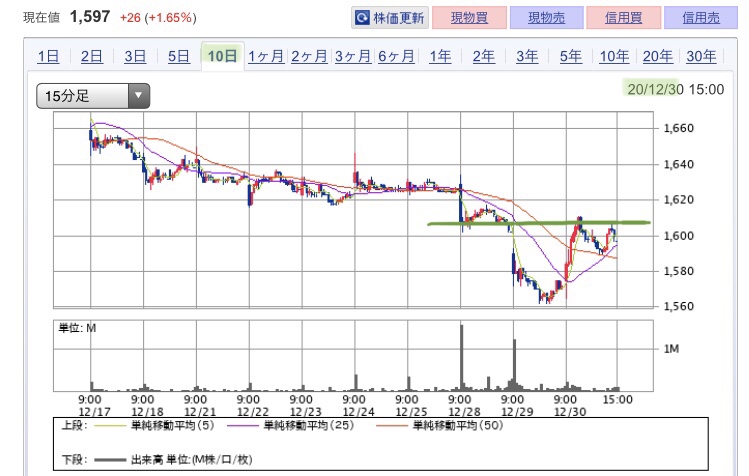Click the 12/28 volume spike bar
Screen dimensions: 749x476
pos(462,357)
